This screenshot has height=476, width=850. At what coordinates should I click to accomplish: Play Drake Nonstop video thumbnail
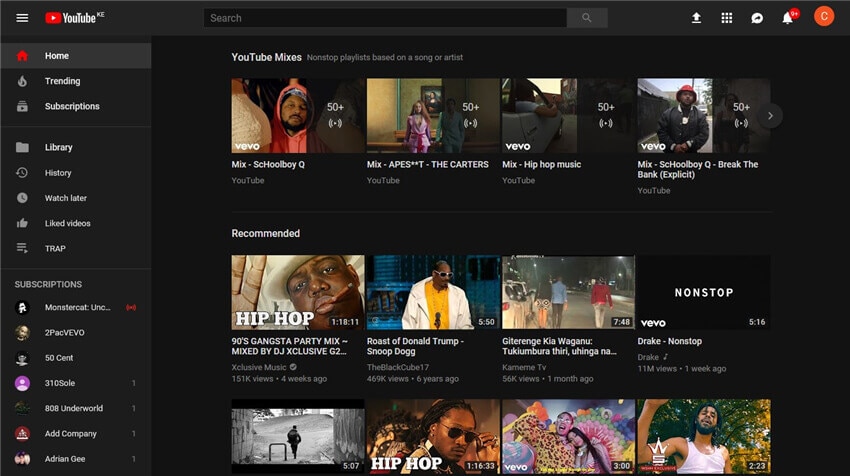pyautogui.click(x=704, y=292)
